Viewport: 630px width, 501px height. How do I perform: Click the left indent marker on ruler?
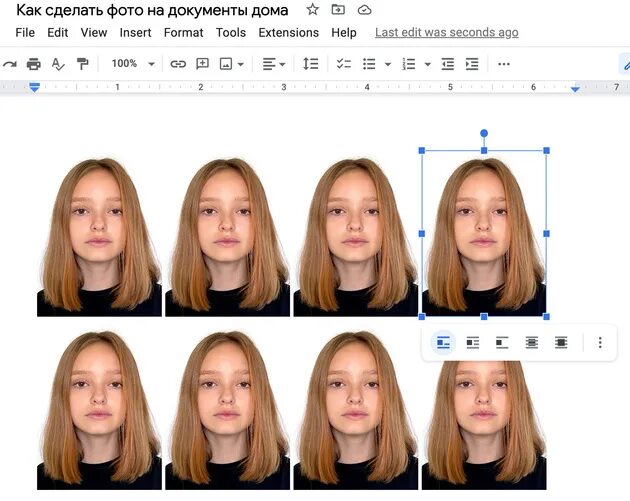35,87
